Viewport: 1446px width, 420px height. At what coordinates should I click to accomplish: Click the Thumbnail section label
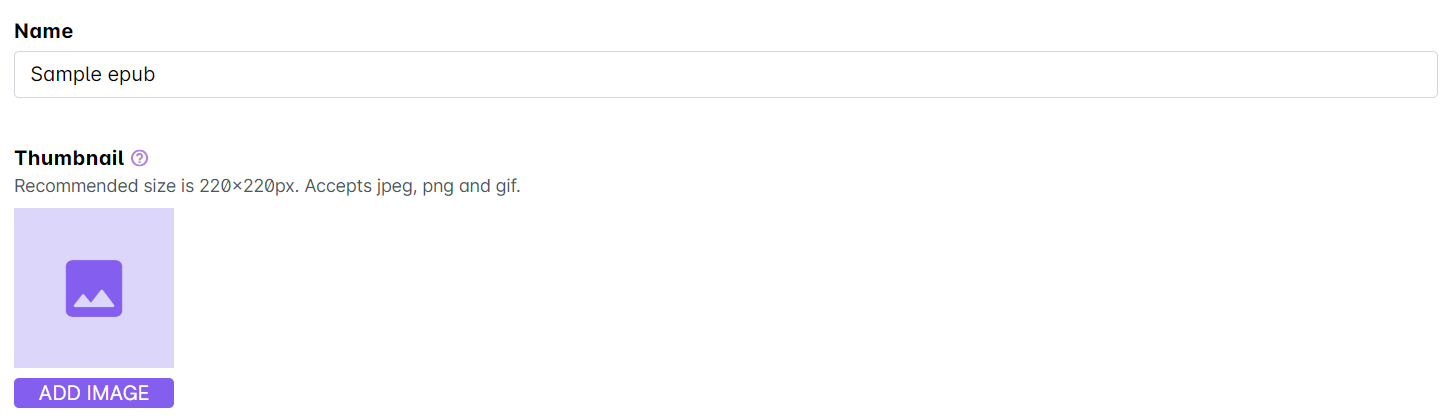pyautogui.click(x=69, y=158)
